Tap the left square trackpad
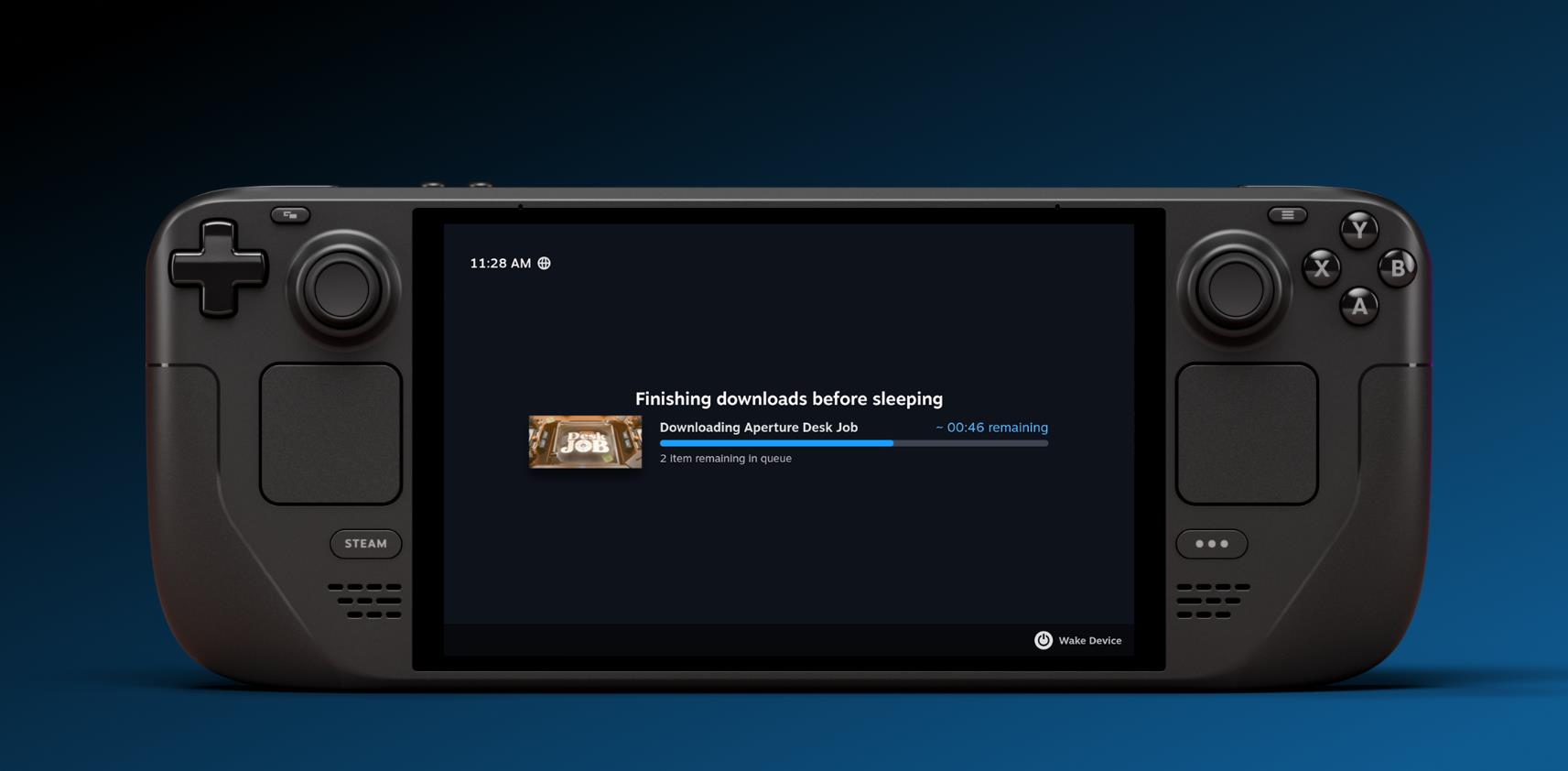Image resolution: width=1568 pixels, height=771 pixels. [331, 434]
